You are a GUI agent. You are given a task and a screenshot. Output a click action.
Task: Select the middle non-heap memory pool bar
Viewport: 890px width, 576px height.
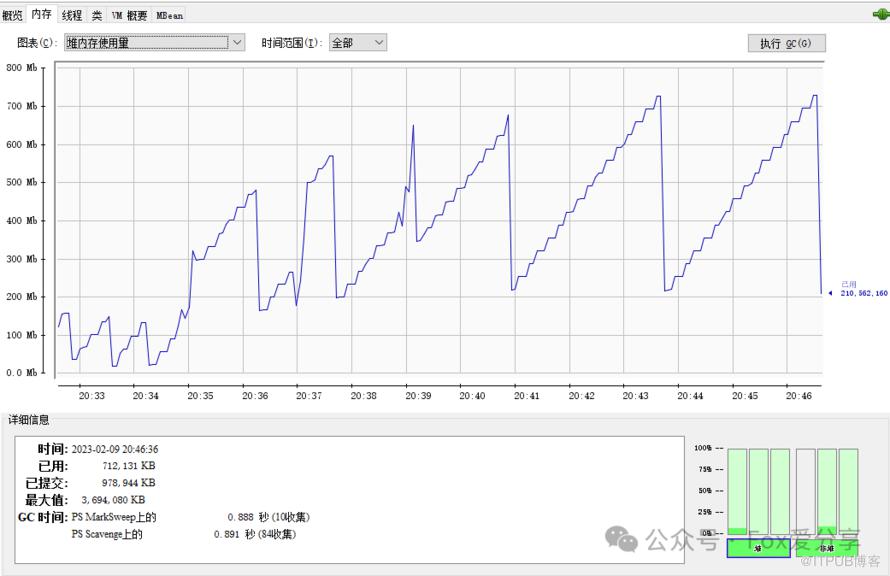(x=827, y=491)
